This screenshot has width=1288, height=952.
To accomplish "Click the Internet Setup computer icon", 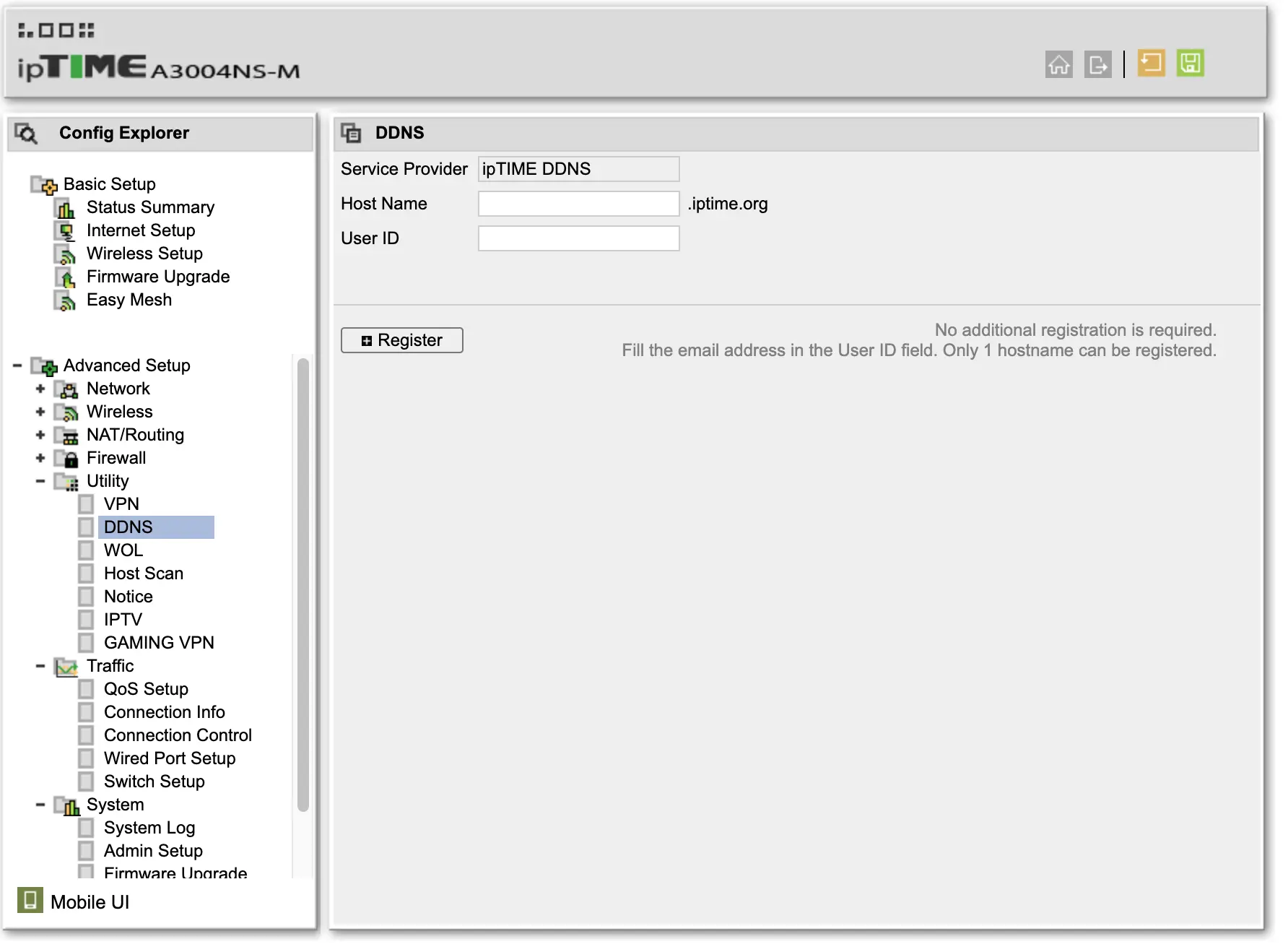I will click(x=65, y=231).
